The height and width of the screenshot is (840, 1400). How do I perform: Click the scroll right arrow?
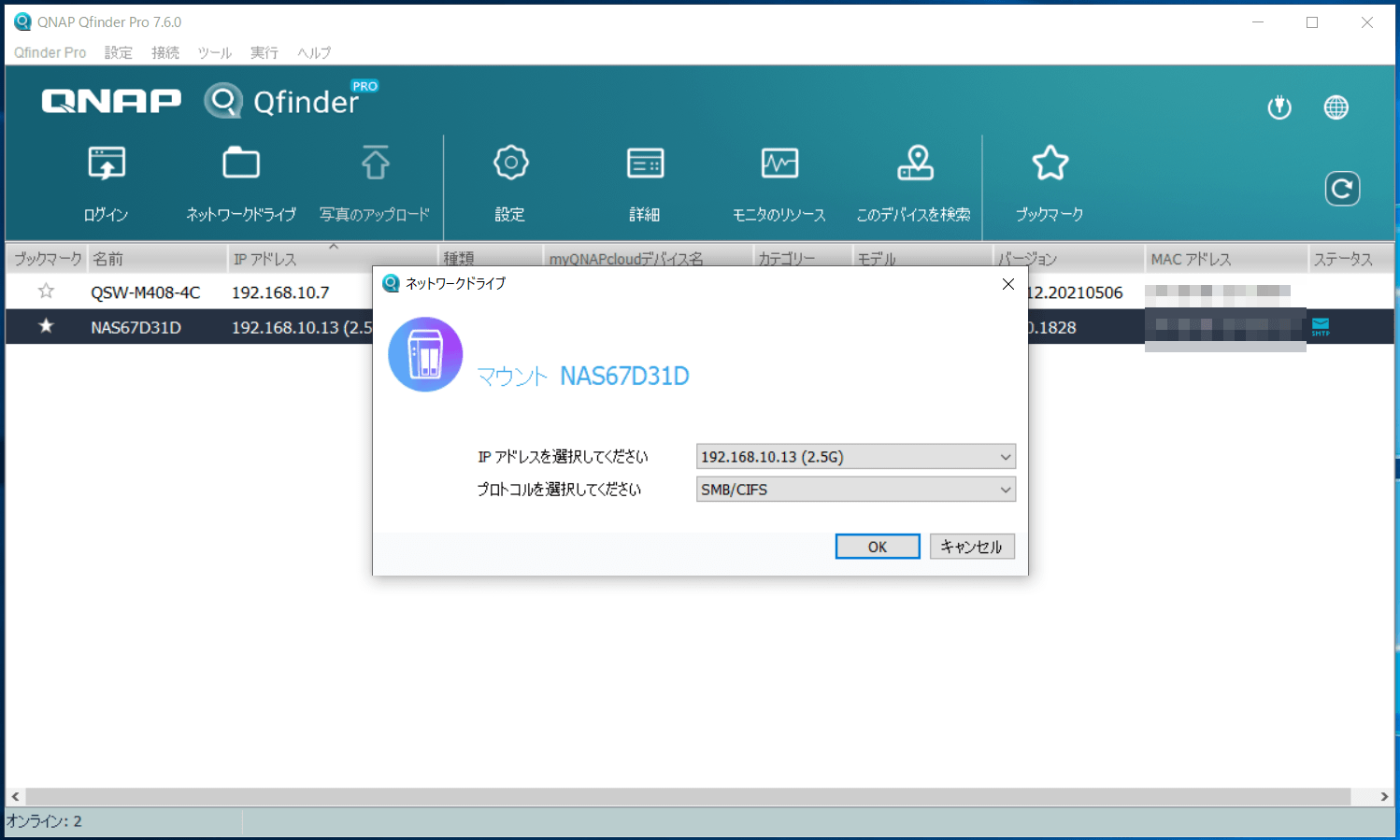pyautogui.click(x=1384, y=797)
